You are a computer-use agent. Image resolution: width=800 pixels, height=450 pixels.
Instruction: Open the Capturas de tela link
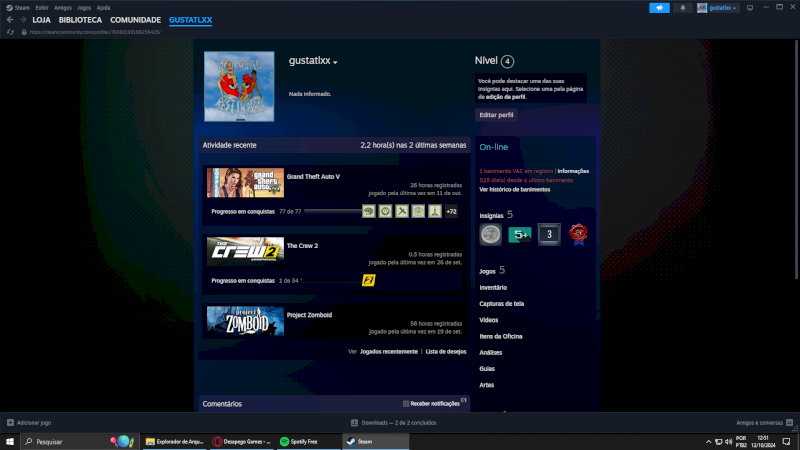click(x=502, y=304)
